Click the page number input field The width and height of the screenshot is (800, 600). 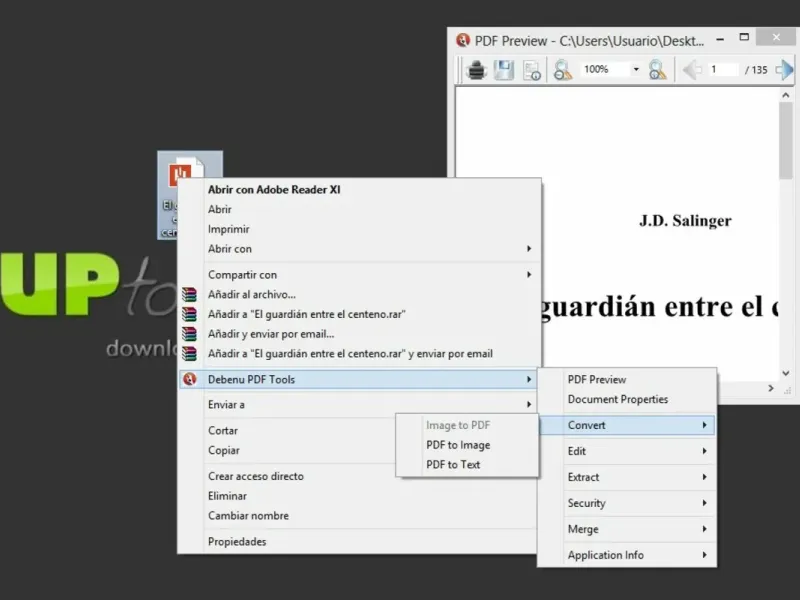723,69
